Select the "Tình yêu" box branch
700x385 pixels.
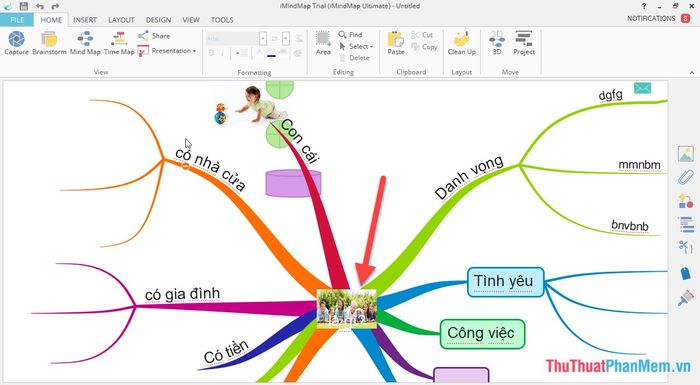click(505, 282)
